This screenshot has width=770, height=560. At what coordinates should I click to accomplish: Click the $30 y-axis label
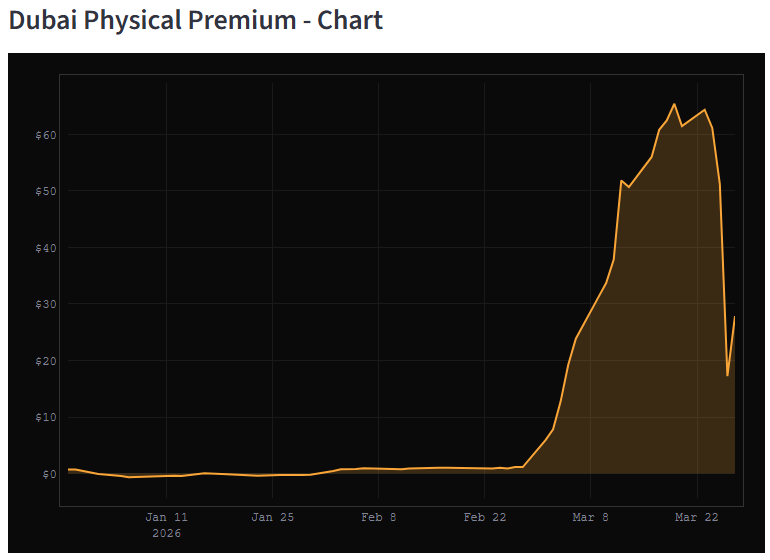point(46,304)
